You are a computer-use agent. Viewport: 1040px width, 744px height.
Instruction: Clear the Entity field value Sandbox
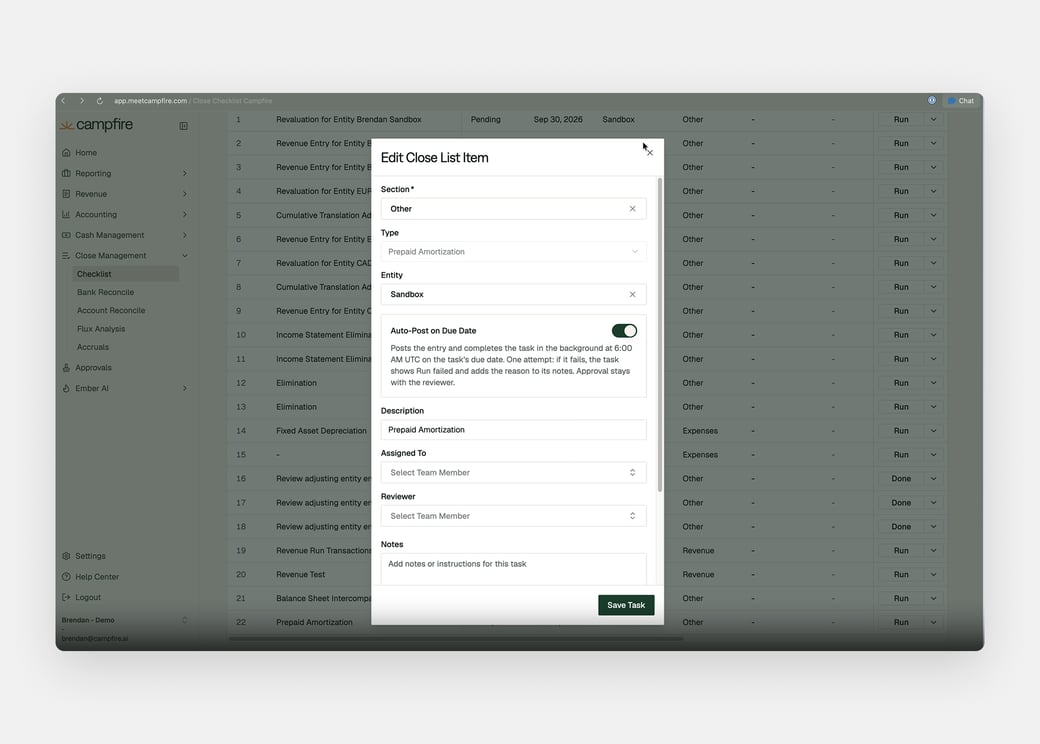(x=632, y=294)
